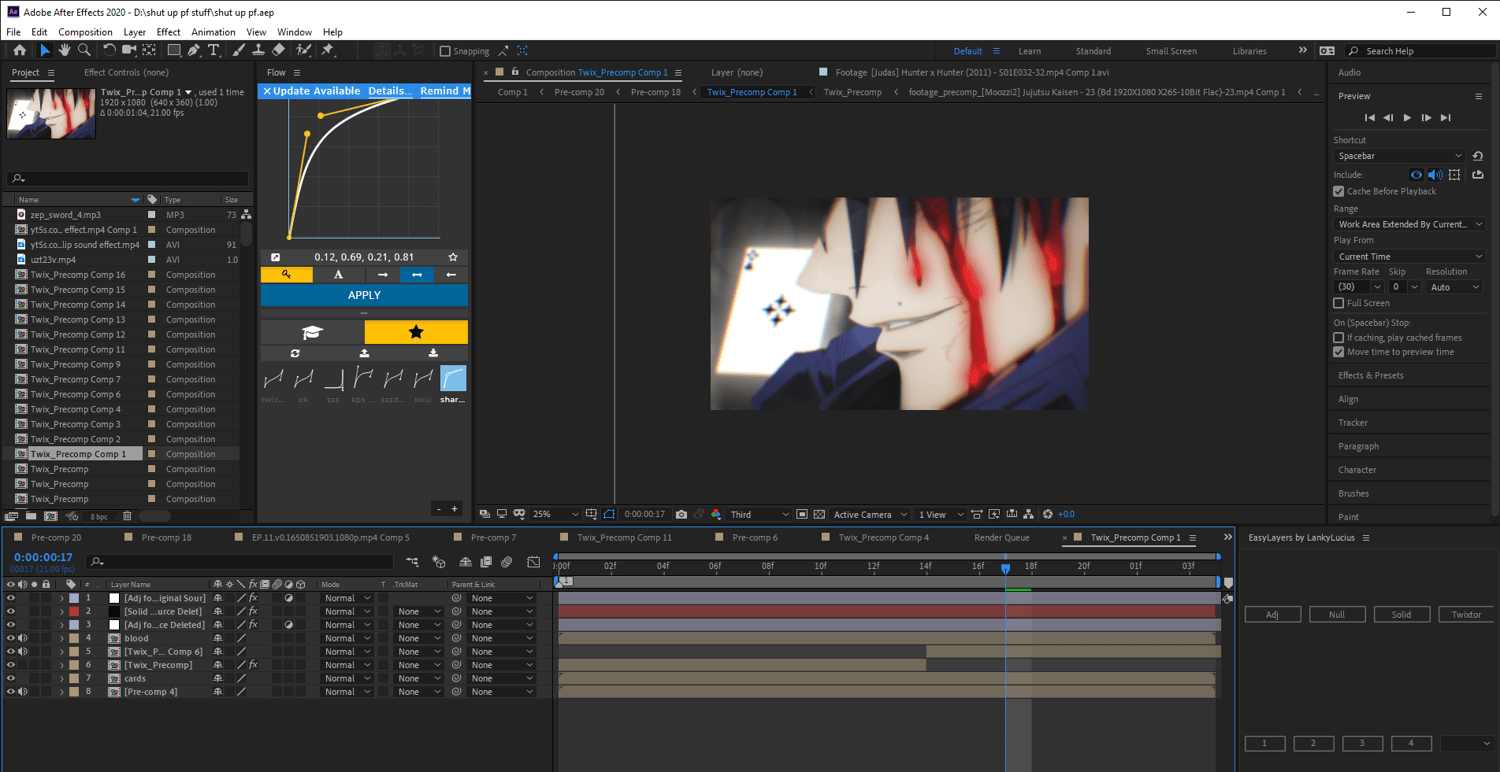Click the tan label swatch of blood layer
Image resolution: width=1500 pixels, height=772 pixels.
(74, 638)
